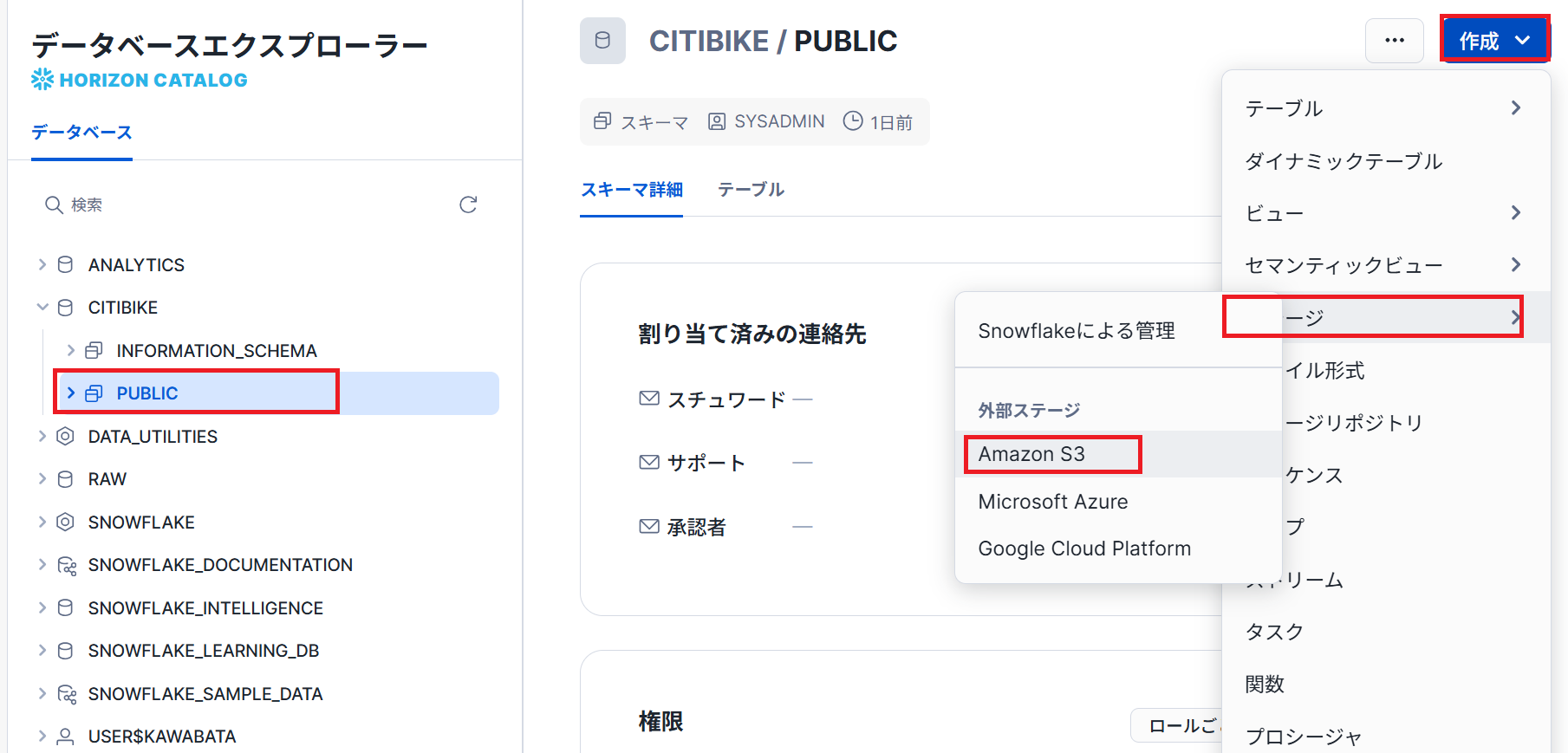
Task: Collapse the CITIBIKE database node
Action: click(x=42, y=308)
